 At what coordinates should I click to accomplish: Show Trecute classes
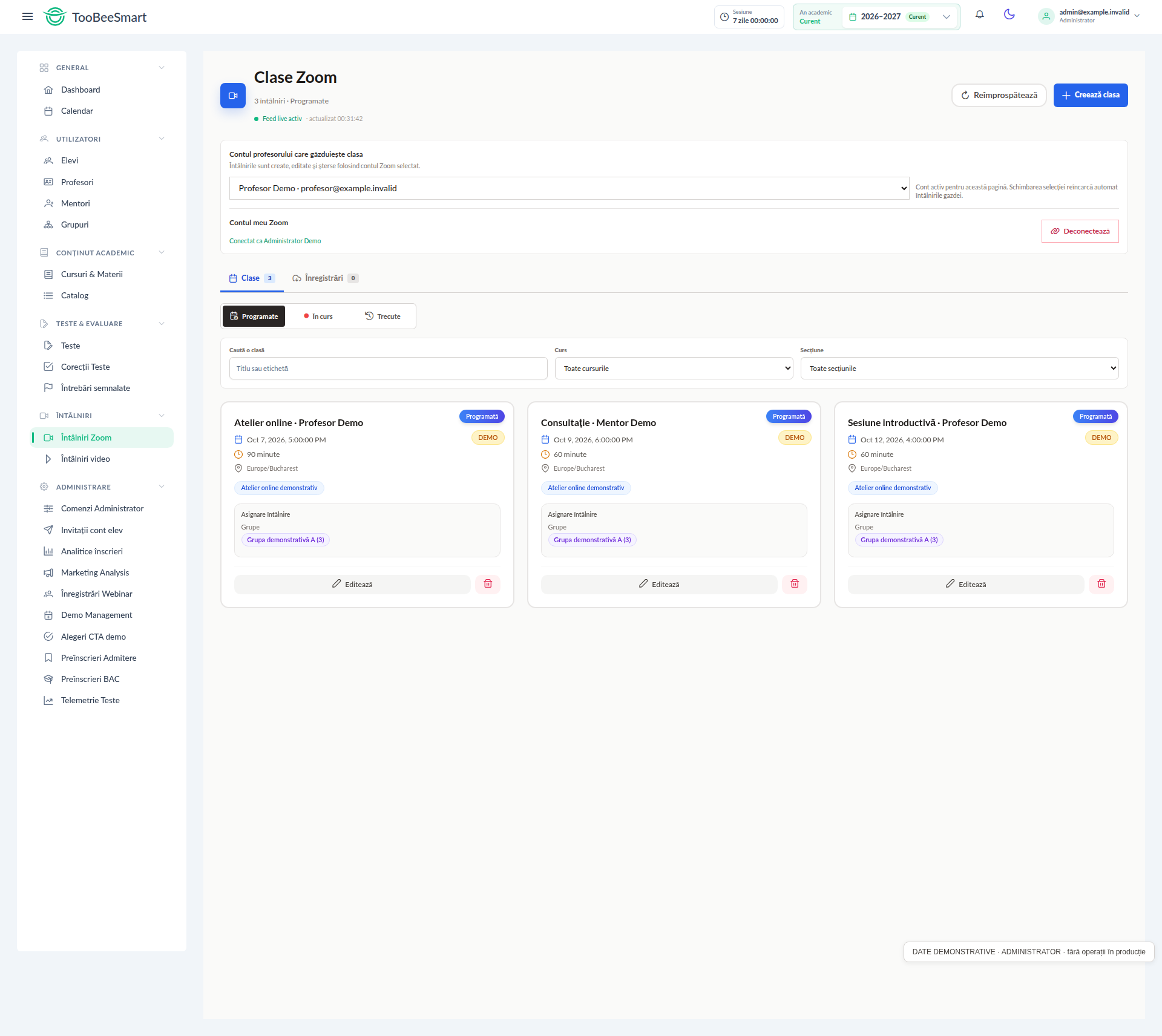point(382,316)
